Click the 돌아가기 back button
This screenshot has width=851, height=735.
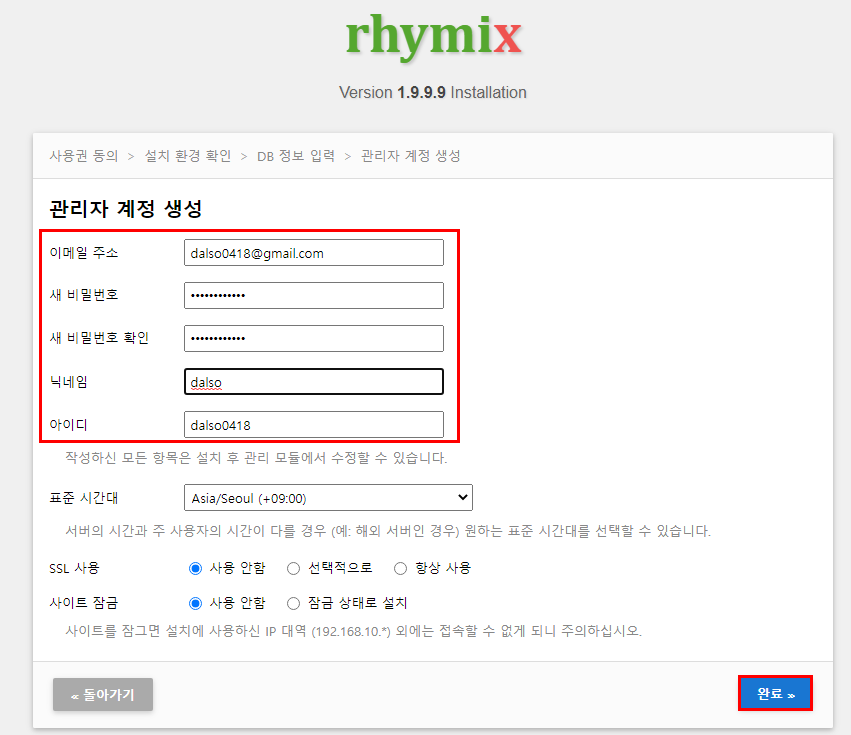(103, 694)
